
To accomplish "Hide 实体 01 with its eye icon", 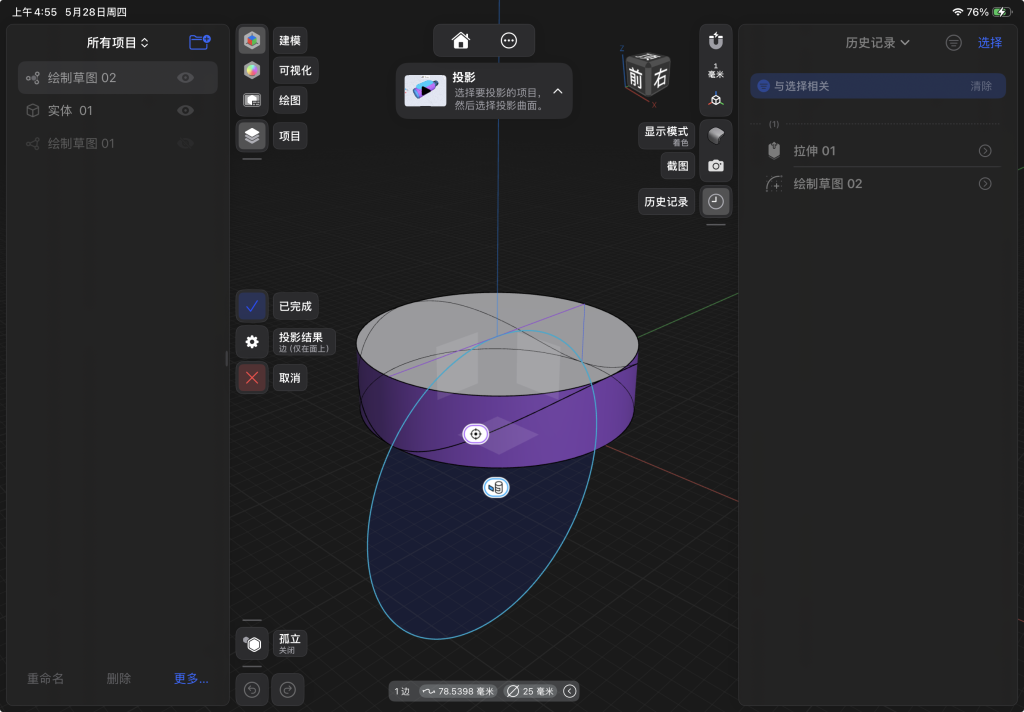I will coord(185,110).
